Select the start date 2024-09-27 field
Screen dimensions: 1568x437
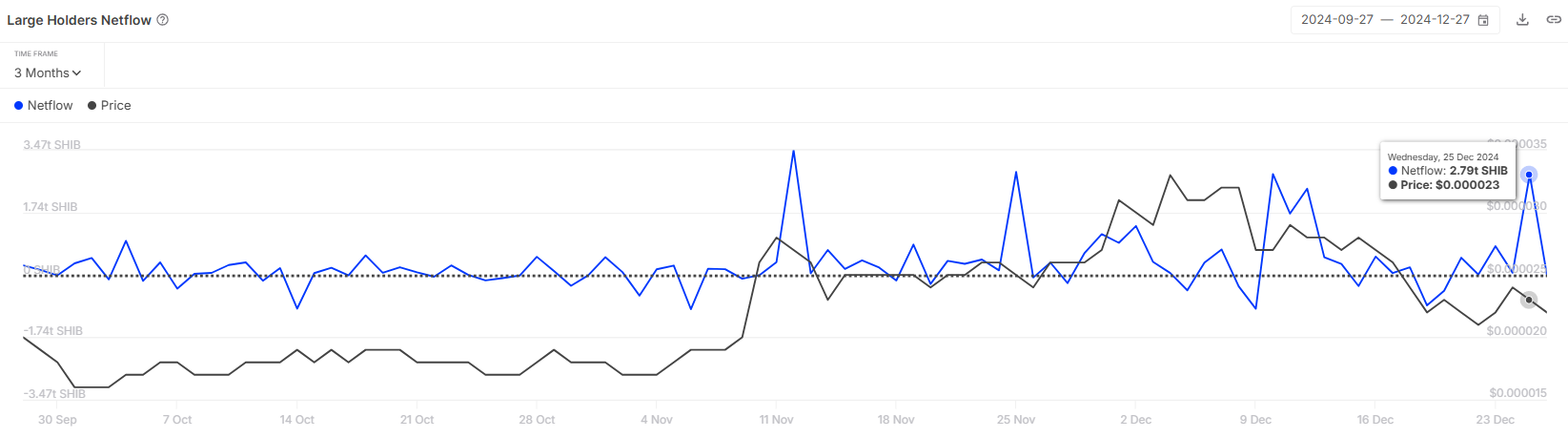(x=1337, y=20)
